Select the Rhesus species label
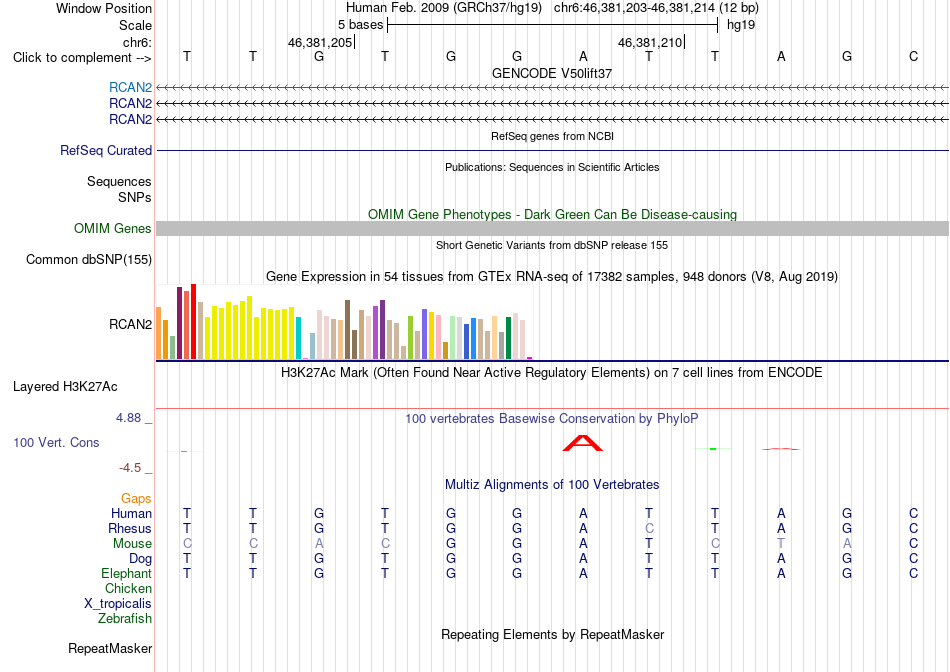Image resolution: width=950 pixels, height=672 pixels. 130,528
